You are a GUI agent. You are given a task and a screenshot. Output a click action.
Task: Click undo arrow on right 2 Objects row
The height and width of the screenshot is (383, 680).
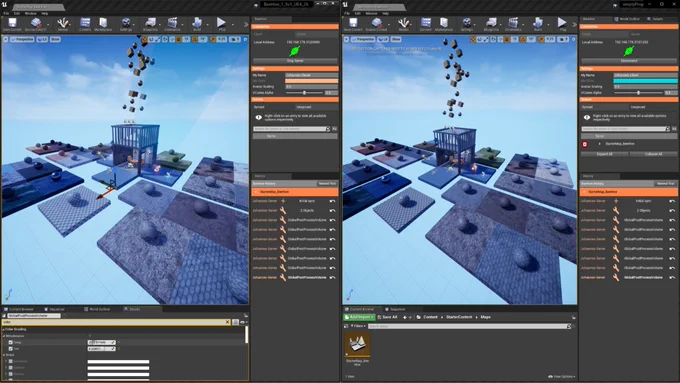tap(672, 211)
